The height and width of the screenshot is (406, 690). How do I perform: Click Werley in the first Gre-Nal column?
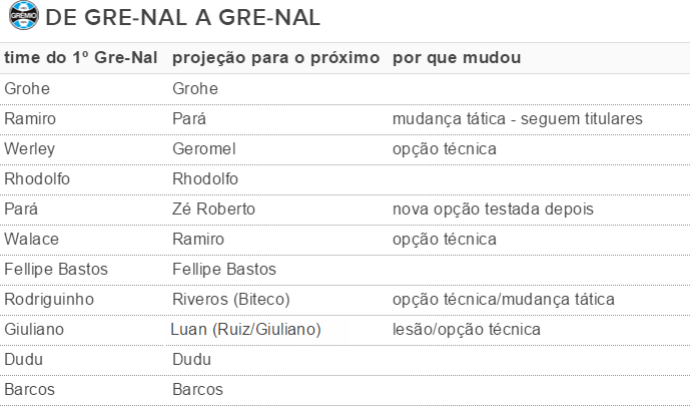(x=29, y=149)
